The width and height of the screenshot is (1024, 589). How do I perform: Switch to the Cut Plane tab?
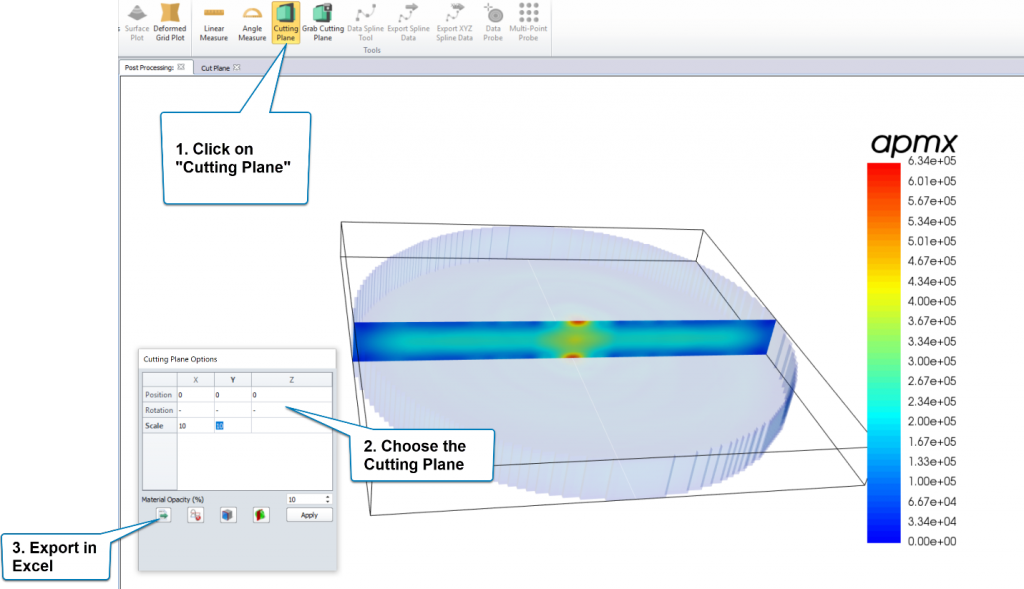(x=215, y=68)
